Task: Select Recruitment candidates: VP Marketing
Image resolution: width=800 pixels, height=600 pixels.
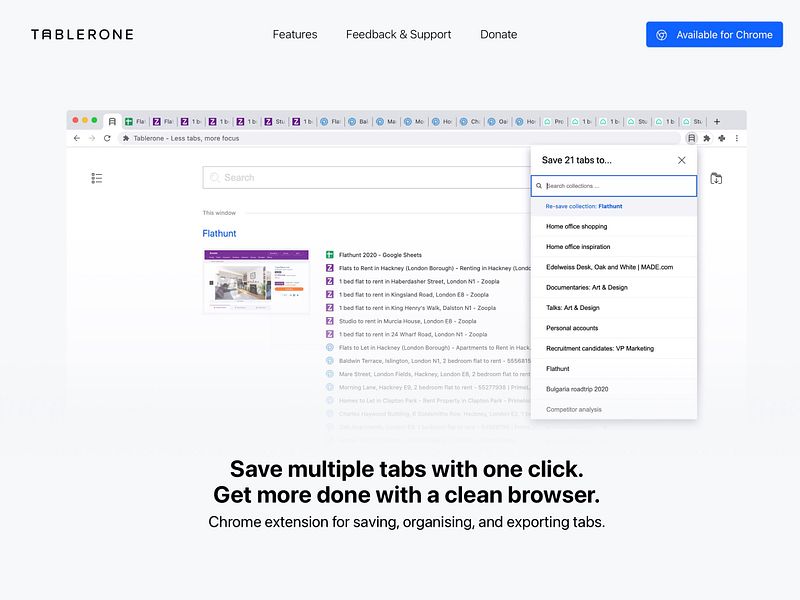Action: (x=614, y=348)
